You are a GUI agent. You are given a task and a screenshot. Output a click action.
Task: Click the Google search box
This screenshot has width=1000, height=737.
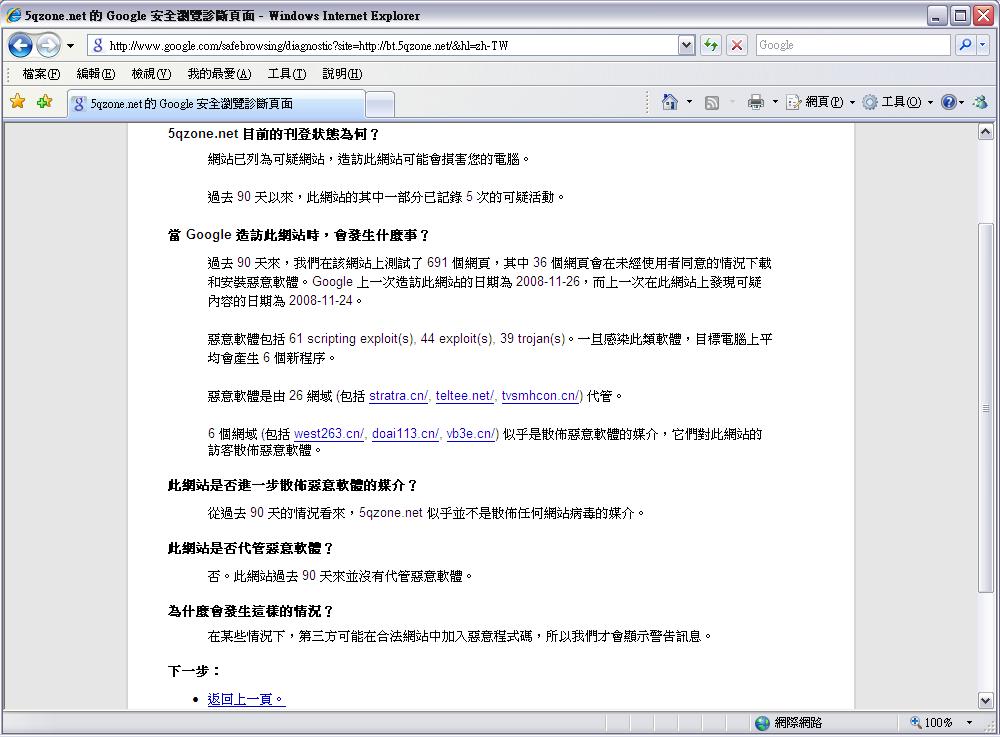853,45
